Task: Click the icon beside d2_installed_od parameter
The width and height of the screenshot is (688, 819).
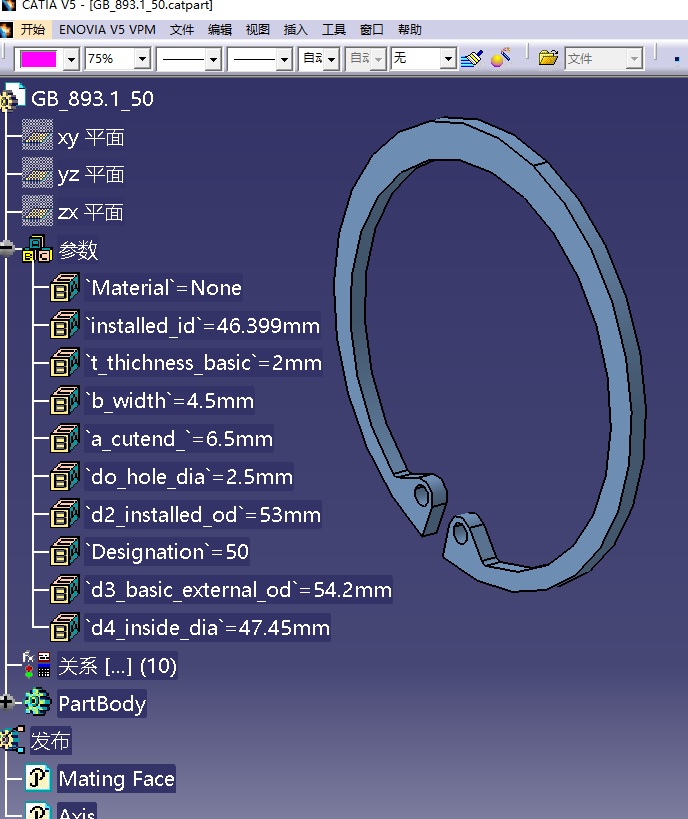Action: pos(65,514)
